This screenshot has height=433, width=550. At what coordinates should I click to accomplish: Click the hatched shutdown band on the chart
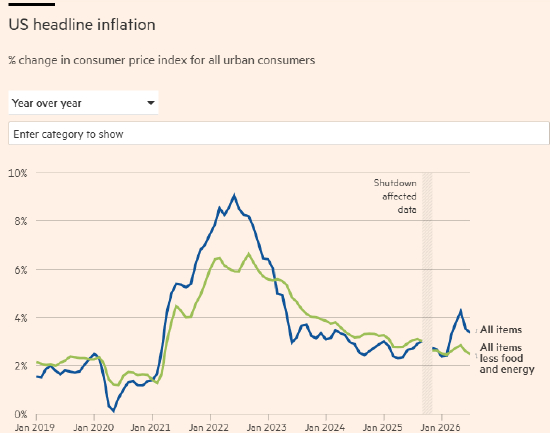427,293
